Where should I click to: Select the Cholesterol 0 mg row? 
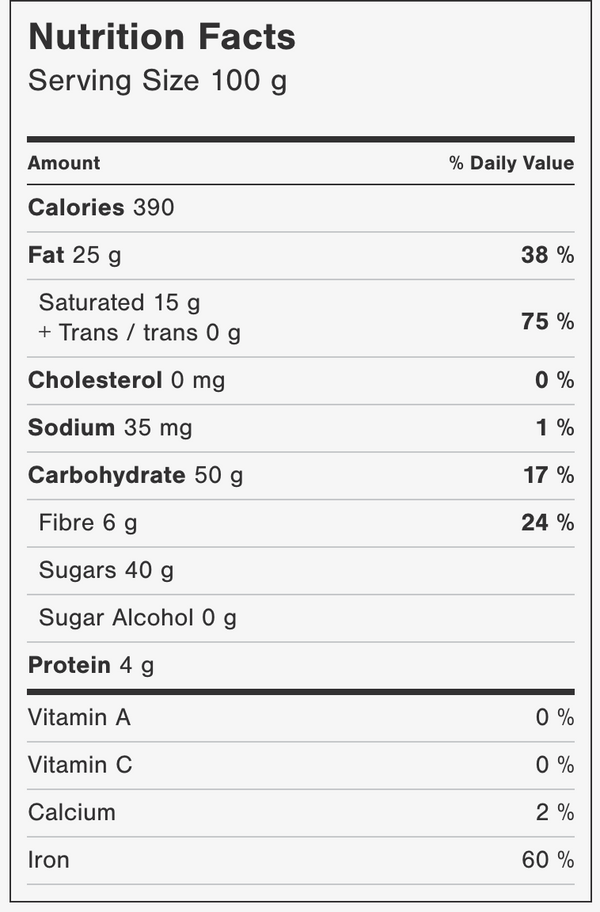[x=301, y=380]
